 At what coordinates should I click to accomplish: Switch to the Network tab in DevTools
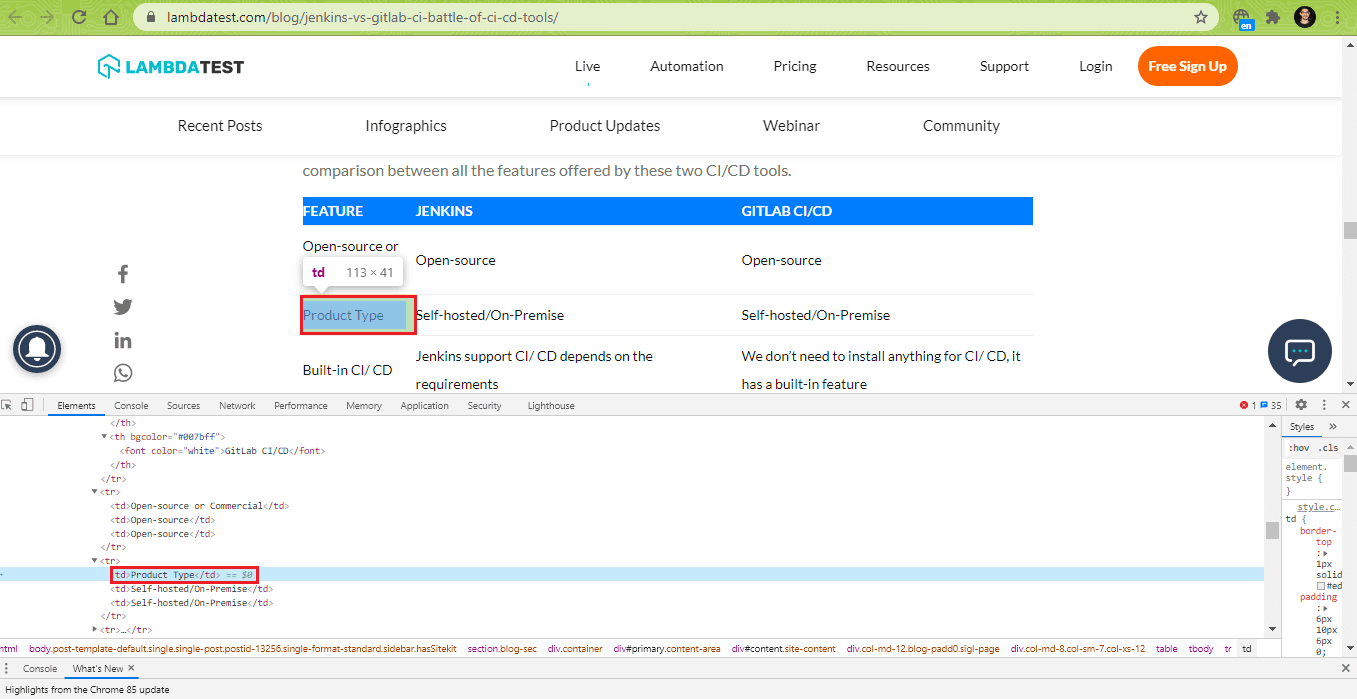[x=236, y=405]
